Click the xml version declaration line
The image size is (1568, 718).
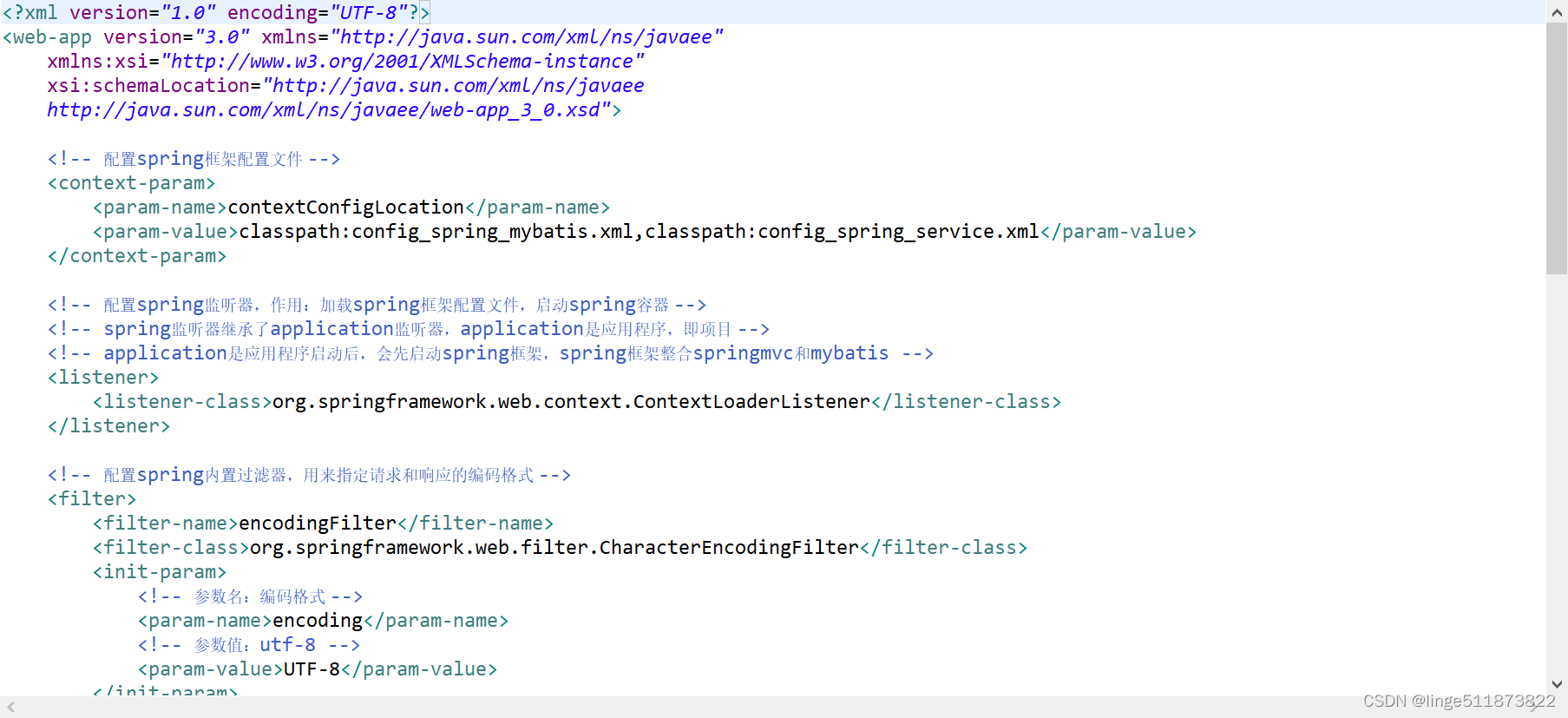pos(216,12)
